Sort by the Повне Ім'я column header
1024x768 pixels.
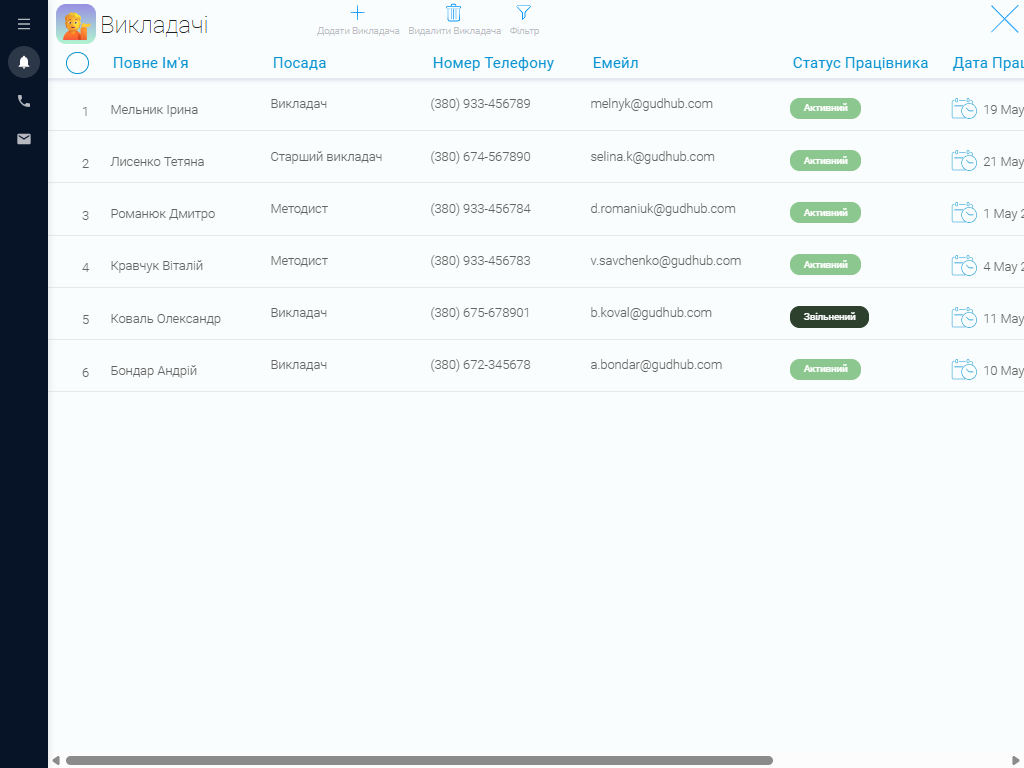pos(151,63)
